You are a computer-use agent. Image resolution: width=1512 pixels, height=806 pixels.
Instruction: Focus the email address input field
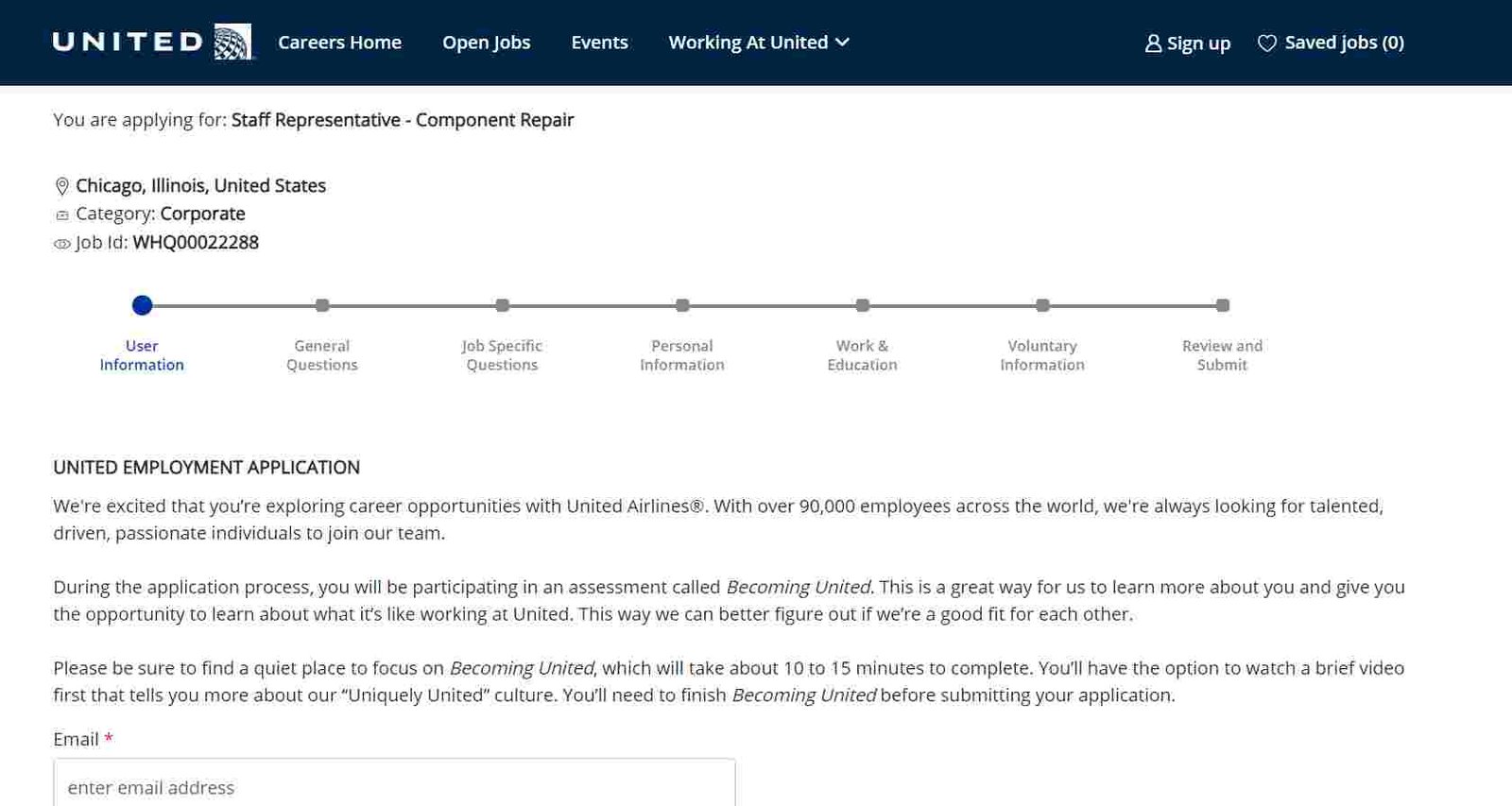coord(394,786)
